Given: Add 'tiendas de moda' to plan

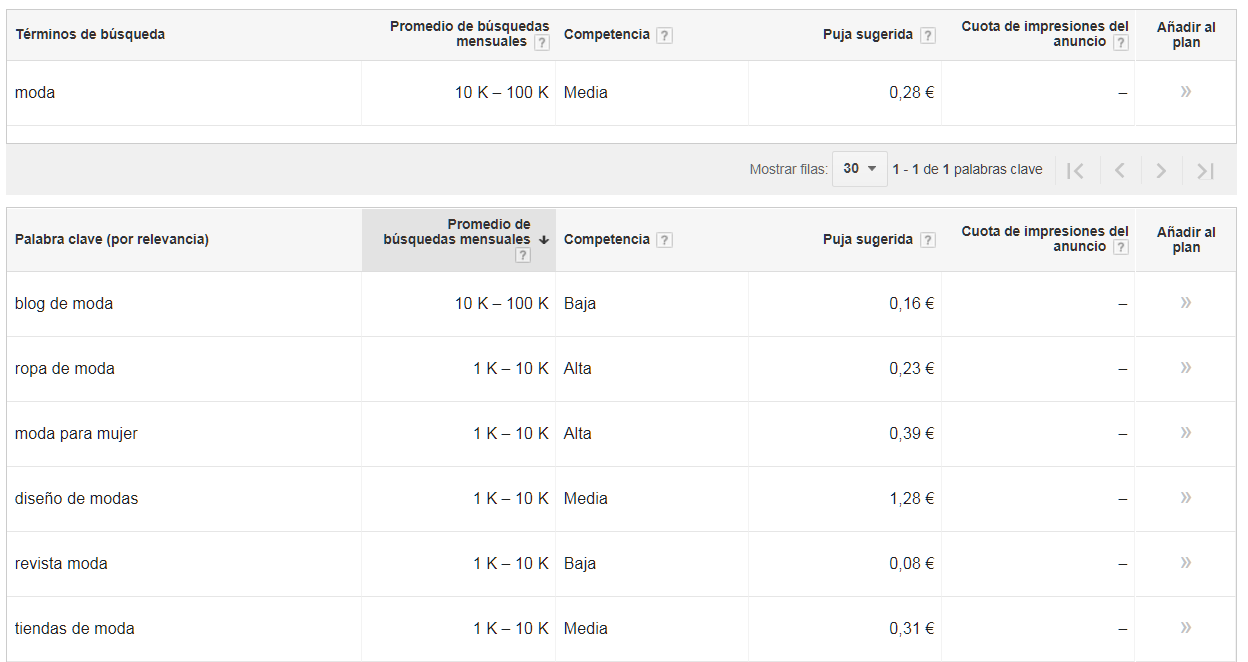Looking at the screenshot, I should (1185, 628).
